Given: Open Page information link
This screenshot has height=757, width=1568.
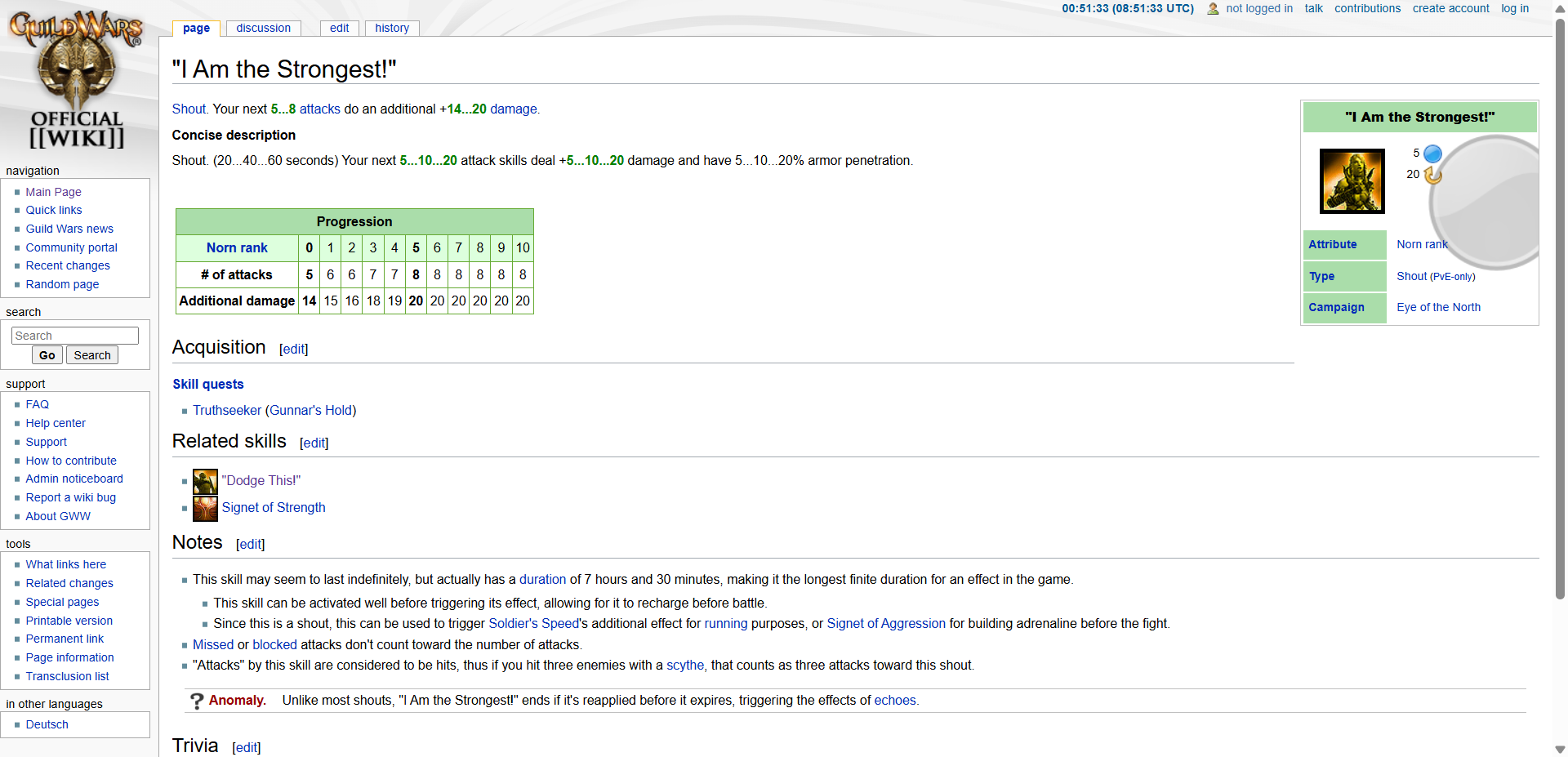Looking at the screenshot, I should [69, 657].
